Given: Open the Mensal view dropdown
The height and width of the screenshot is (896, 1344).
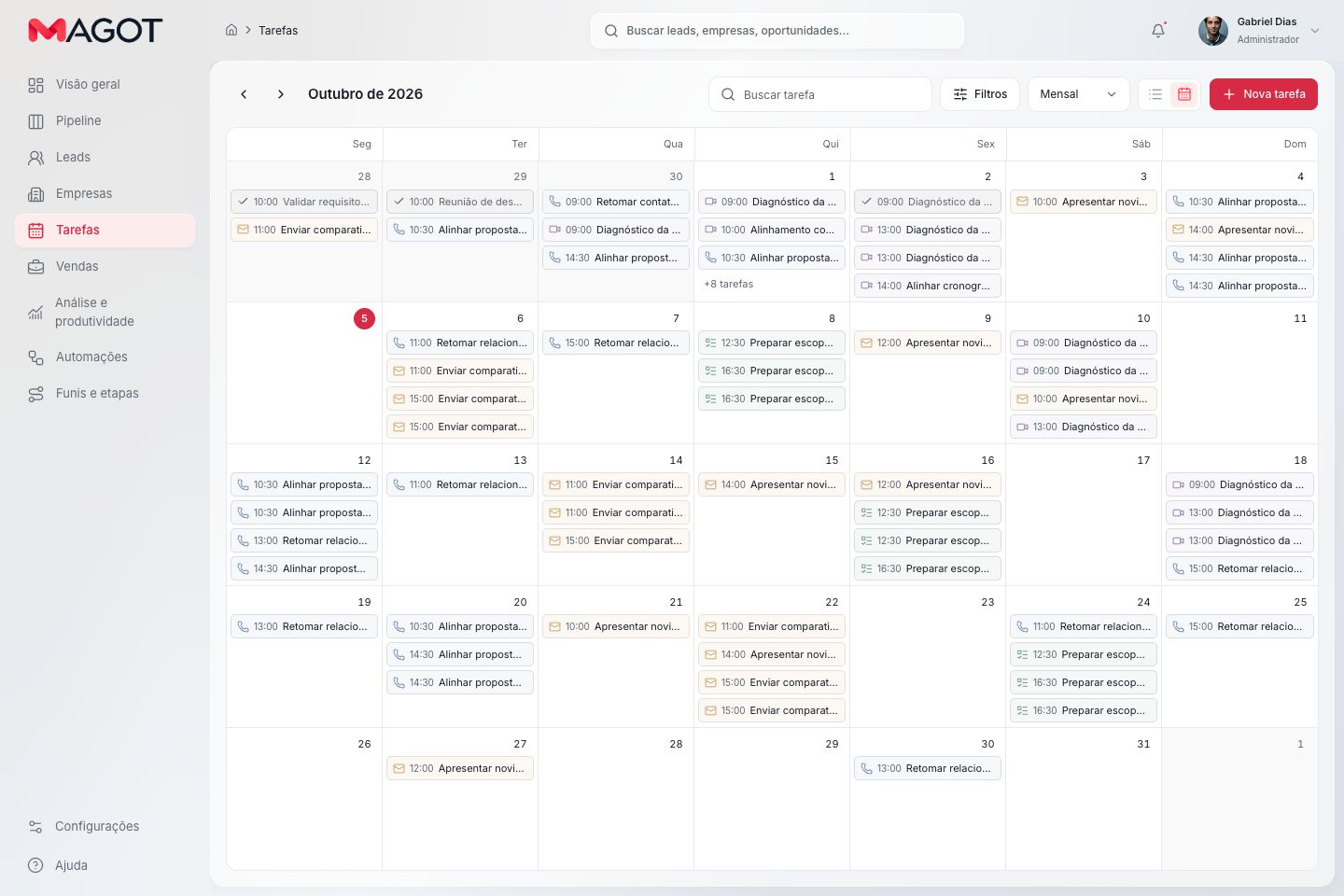Looking at the screenshot, I should 1078,94.
